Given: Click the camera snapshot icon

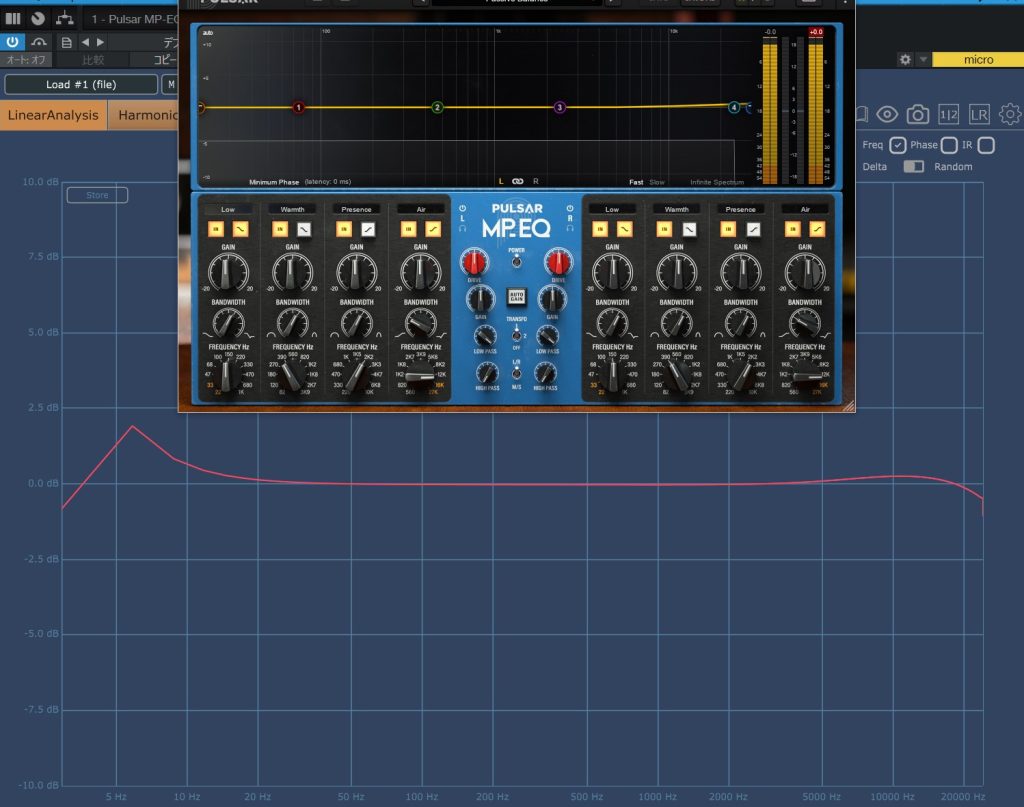Looking at the screenshot, I should pos(917,114).
